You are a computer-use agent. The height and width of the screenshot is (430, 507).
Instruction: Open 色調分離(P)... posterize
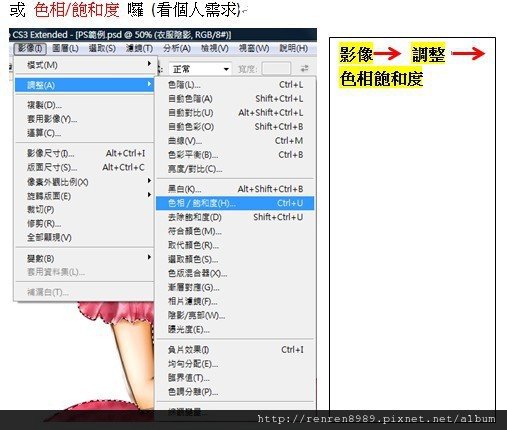click(x=235, y=392)
